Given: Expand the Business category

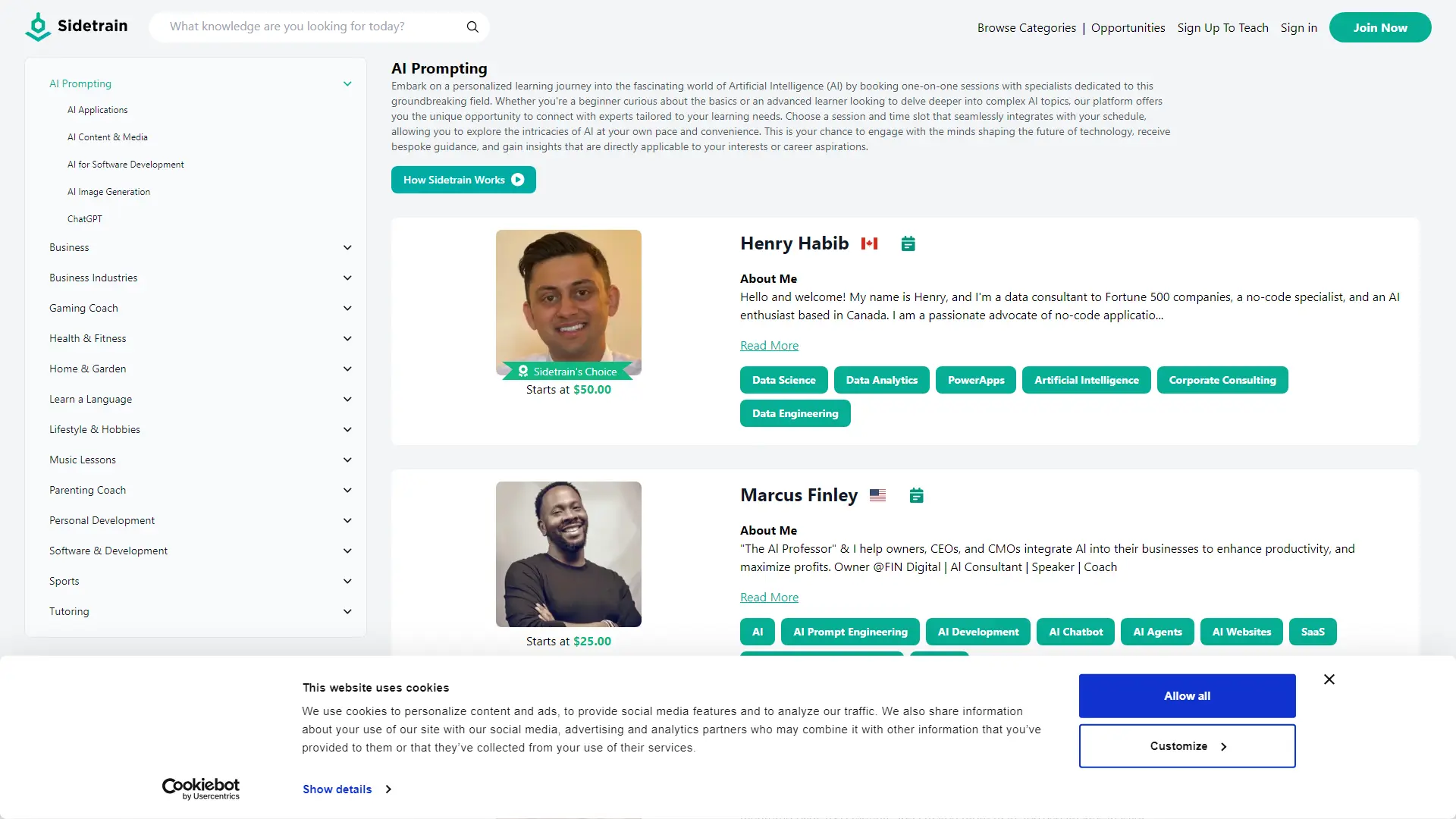Looking at the screenshot, I should pos(347,247).
